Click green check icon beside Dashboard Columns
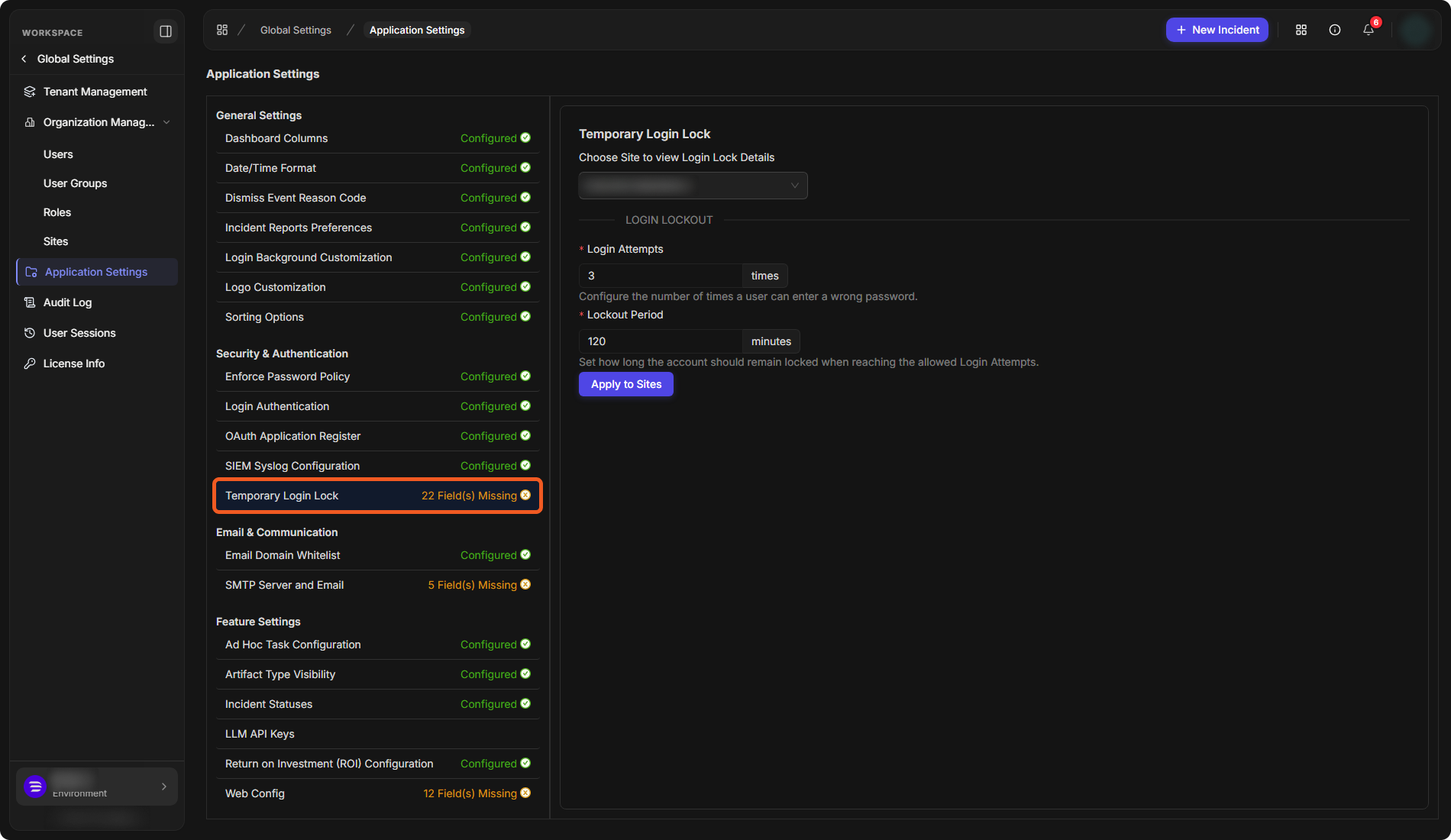1451x840 pixels. (x=525, y=137)
